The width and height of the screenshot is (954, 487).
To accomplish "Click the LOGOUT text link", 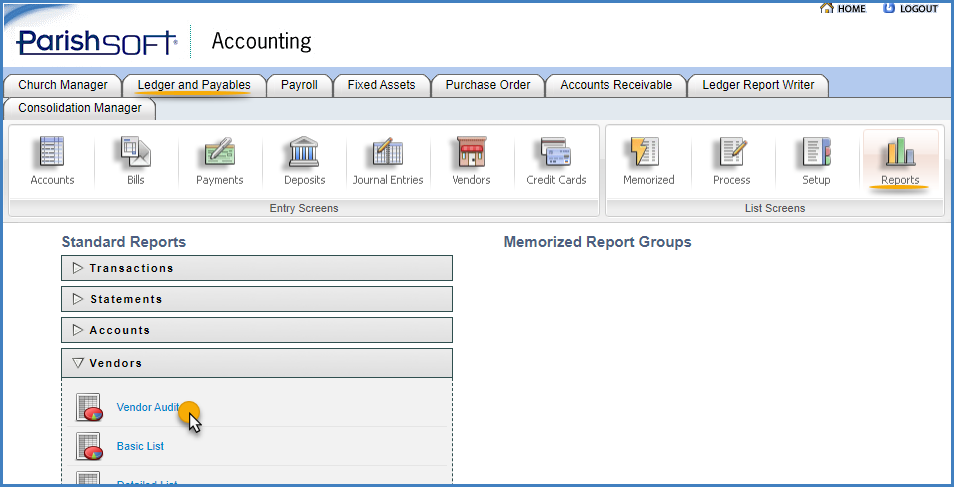I will [x=919, y=9].
